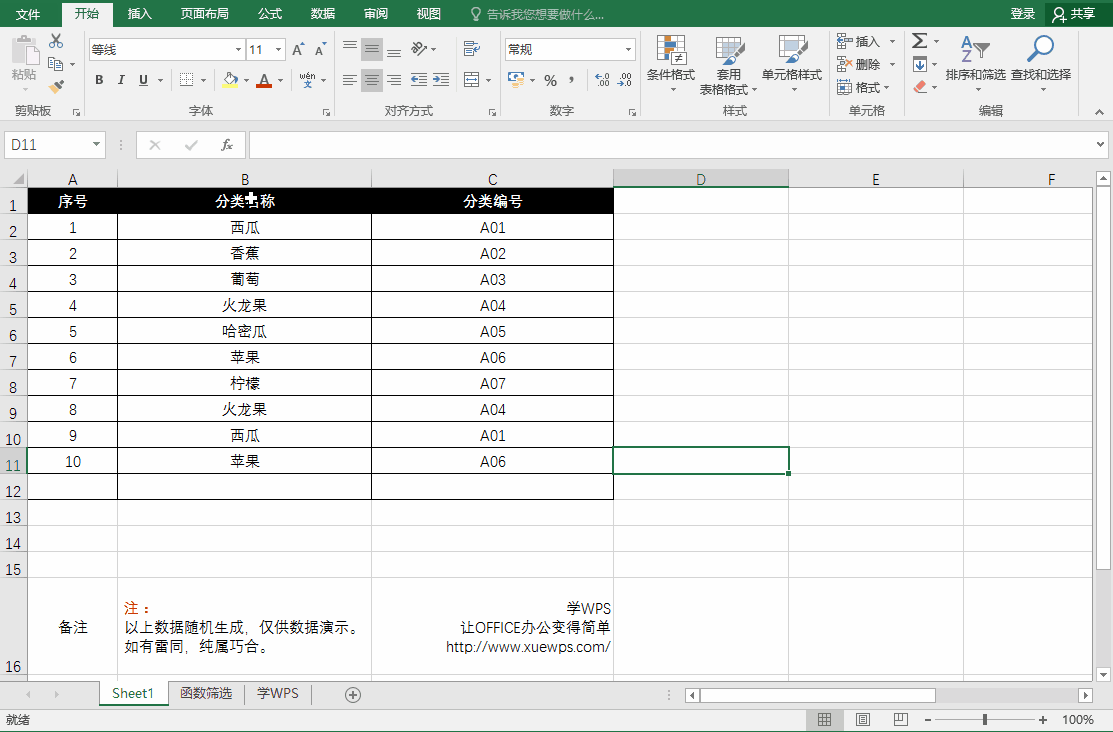Click the Fill down icon
The image size is (1113, 732).
[920, 64]
